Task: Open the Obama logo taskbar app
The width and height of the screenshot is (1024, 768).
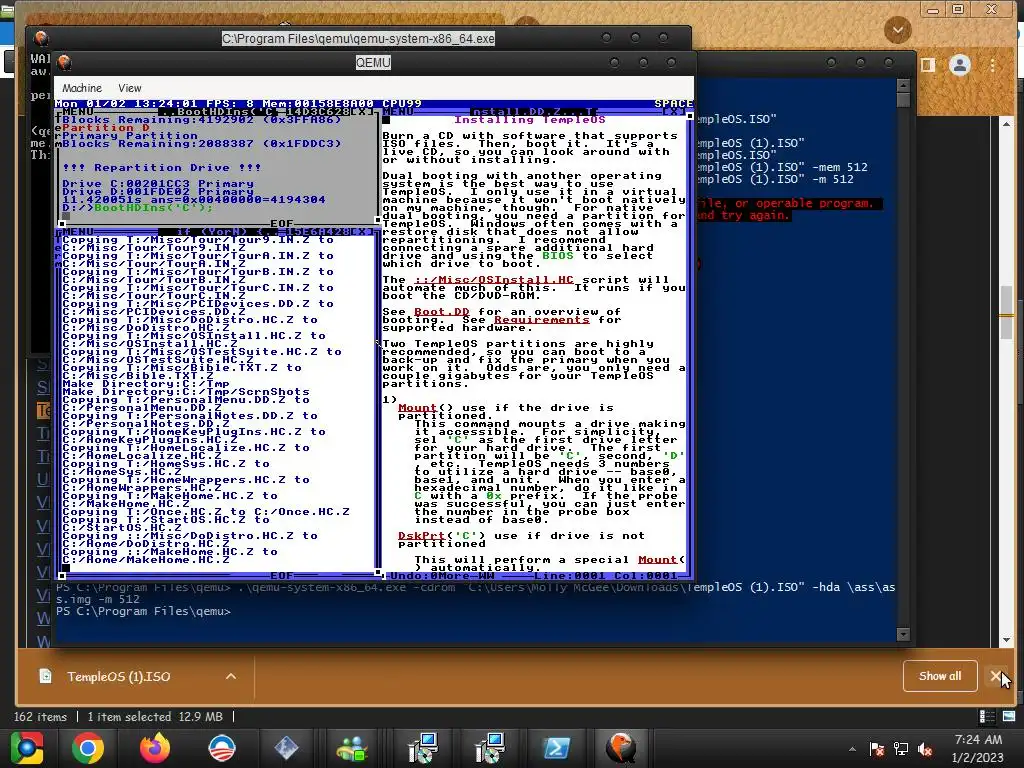Action: tap(221, 748)
